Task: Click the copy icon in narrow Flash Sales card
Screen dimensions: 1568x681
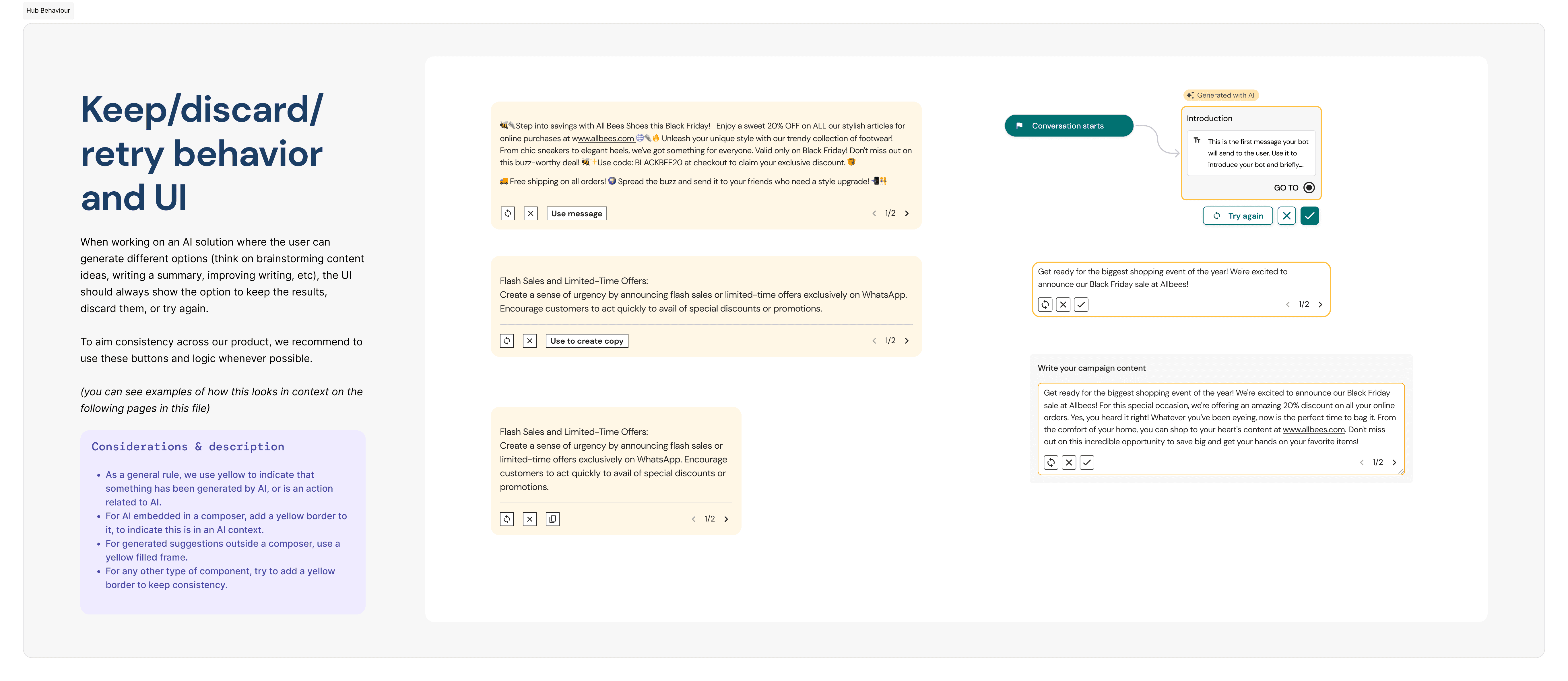Action: [x=553, y=519]
